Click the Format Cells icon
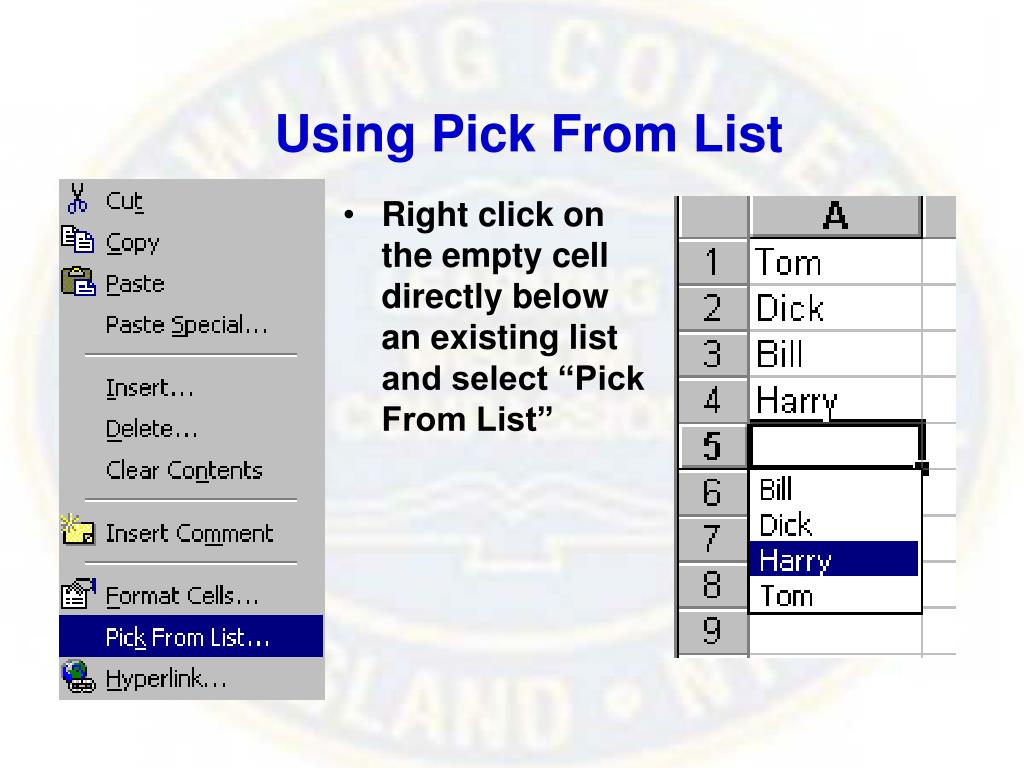Screen dimensions: 1024x768 click(78, 593)
